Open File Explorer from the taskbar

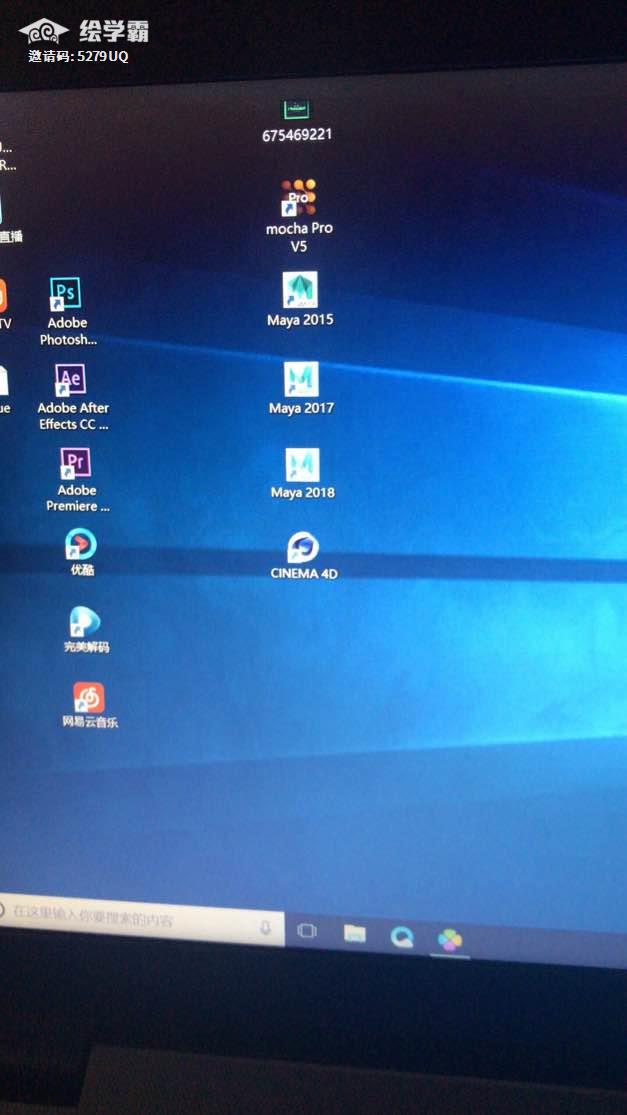coord(354,933)
